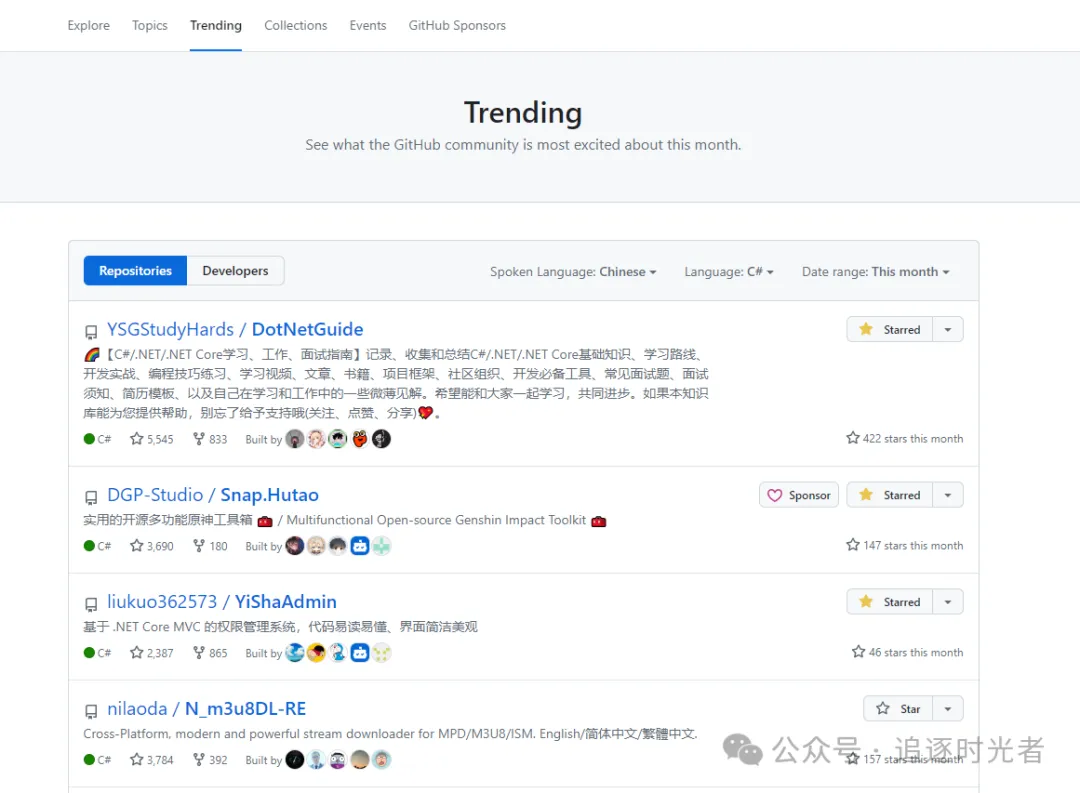This screenshot has width=1080, height=793.
Task: Click the Trending page heading
Action: coord(523,112)
